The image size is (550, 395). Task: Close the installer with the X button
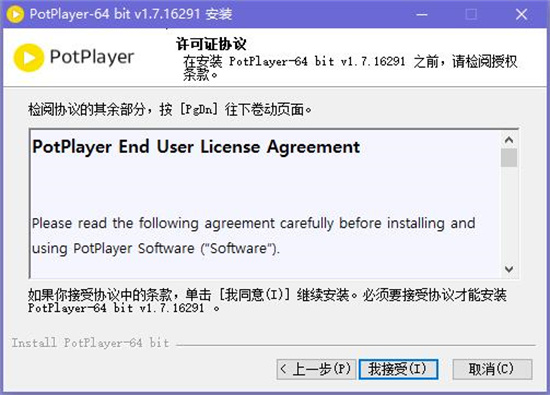coord(521,14)
